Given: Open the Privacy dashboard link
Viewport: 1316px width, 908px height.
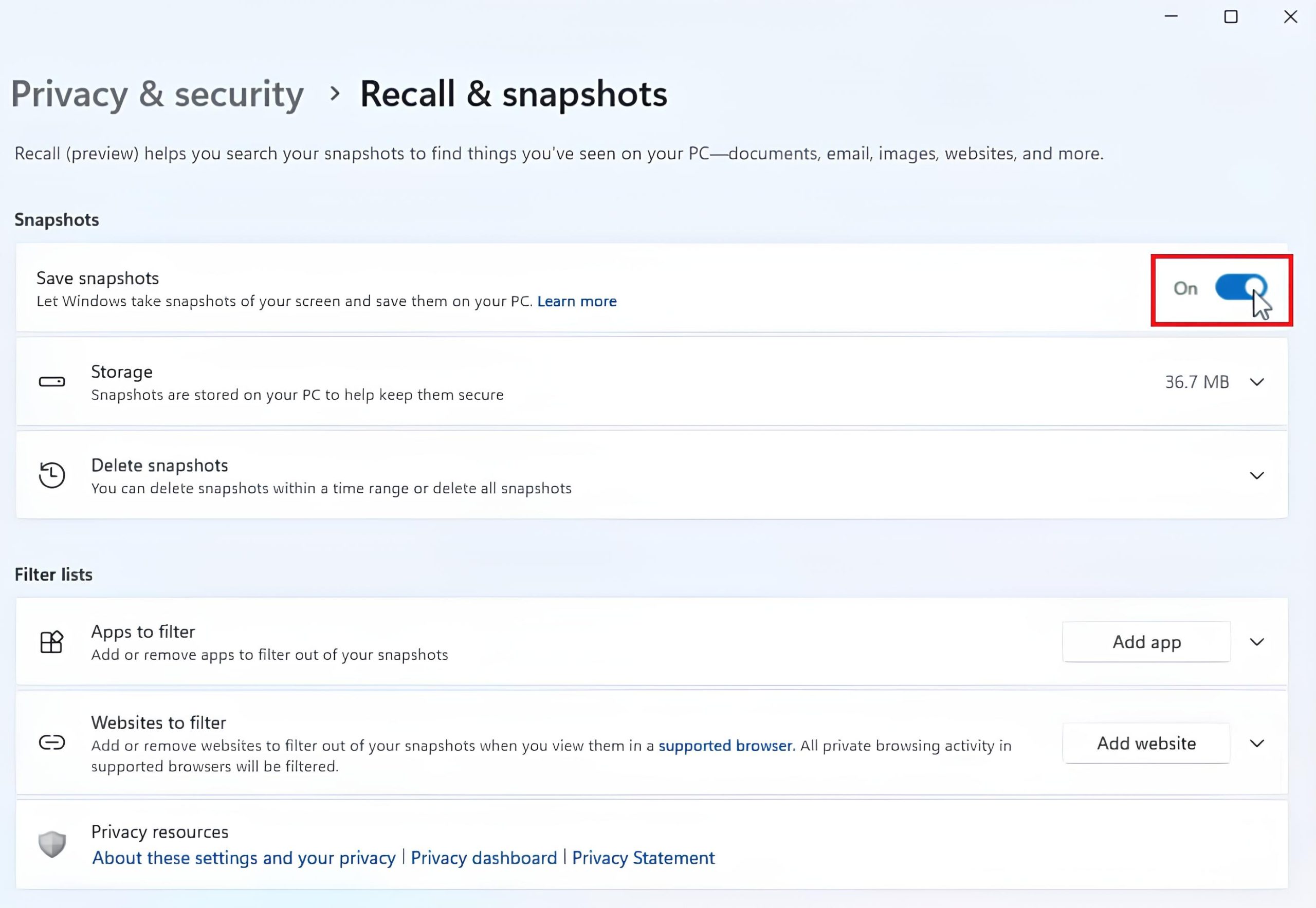Looking at the screenshot, I should [484, 858].
